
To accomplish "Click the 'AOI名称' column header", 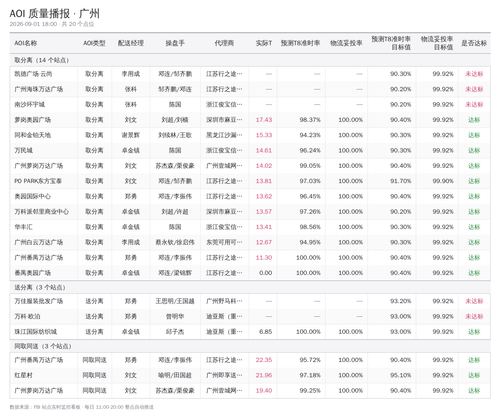I will (x=26, y=43).
